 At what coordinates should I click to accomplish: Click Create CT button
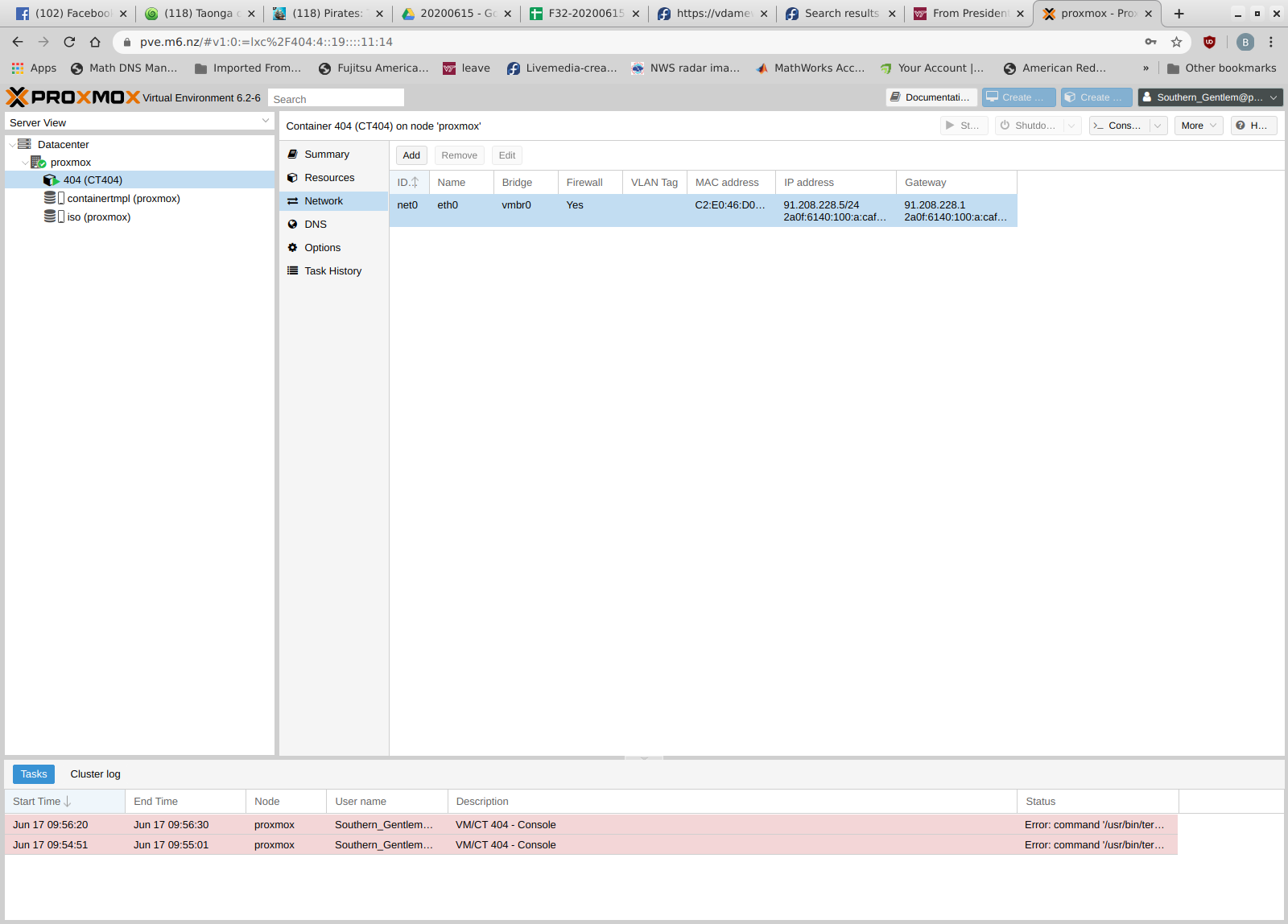click(1096, 97)
